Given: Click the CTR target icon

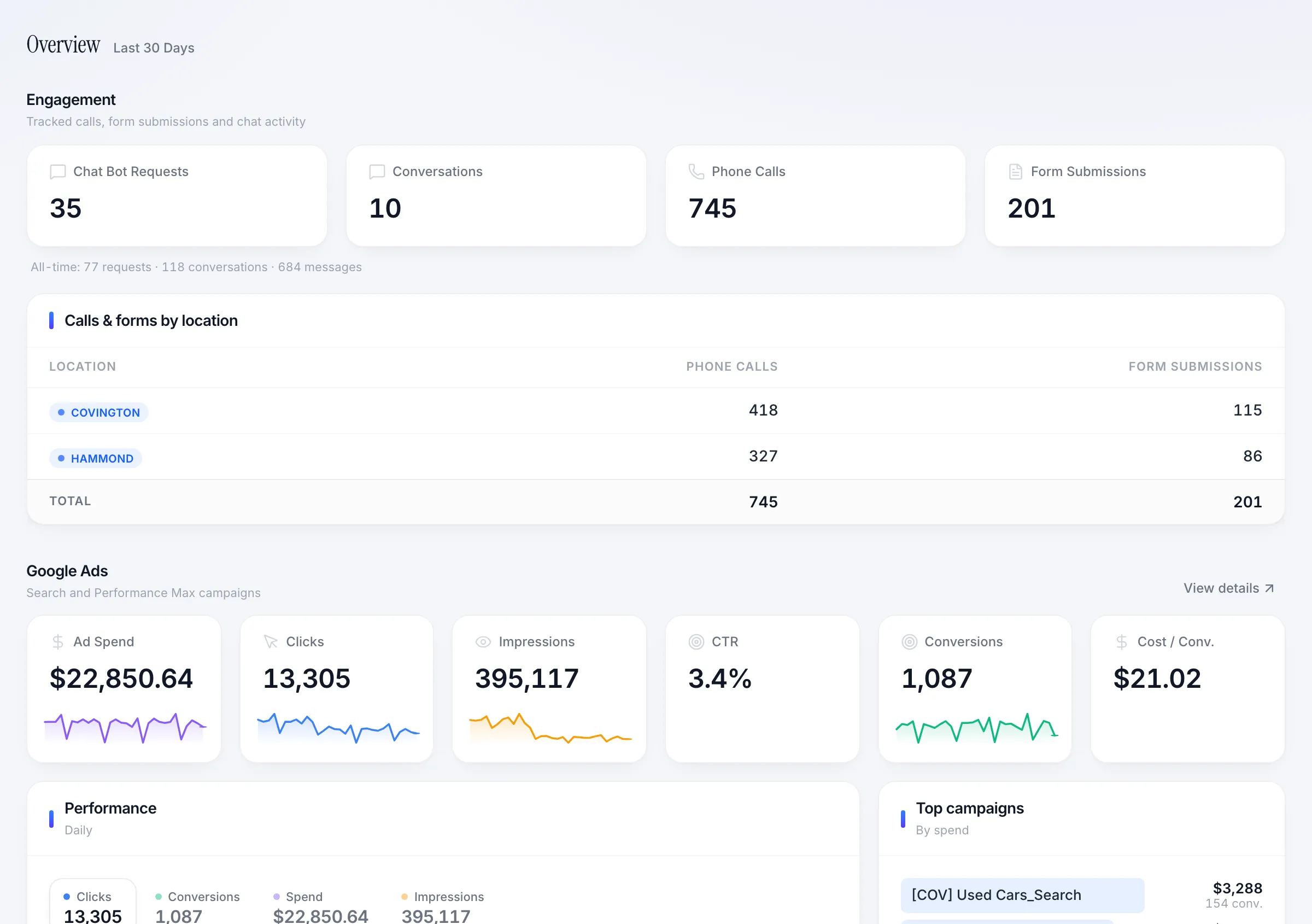Looking at the screenshot, I should click(696, 642).
